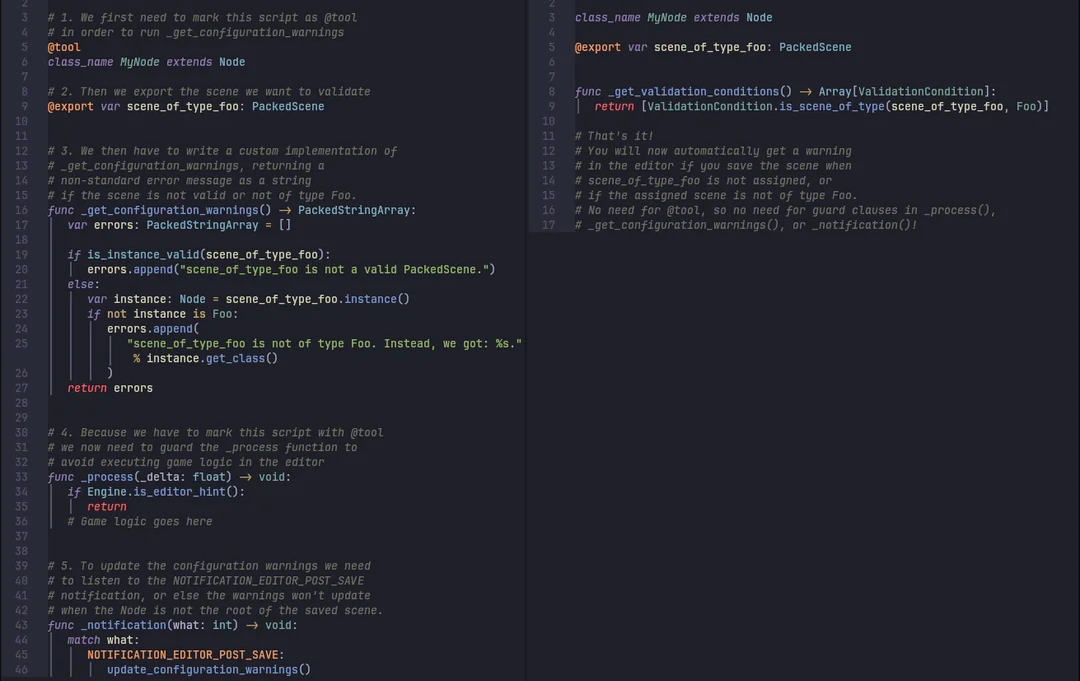The image size is (1080, 681).
Task: Click the 'errors.append(' line at row 24
Action: click(x=153, y=329)
